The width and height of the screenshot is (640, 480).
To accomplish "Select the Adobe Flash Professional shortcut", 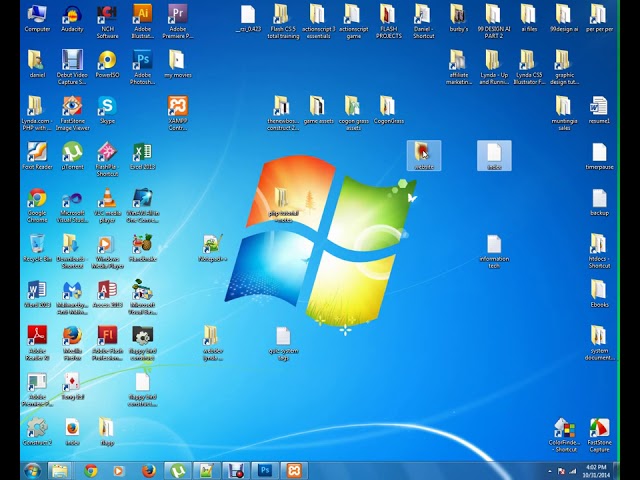I will (107, 344).
